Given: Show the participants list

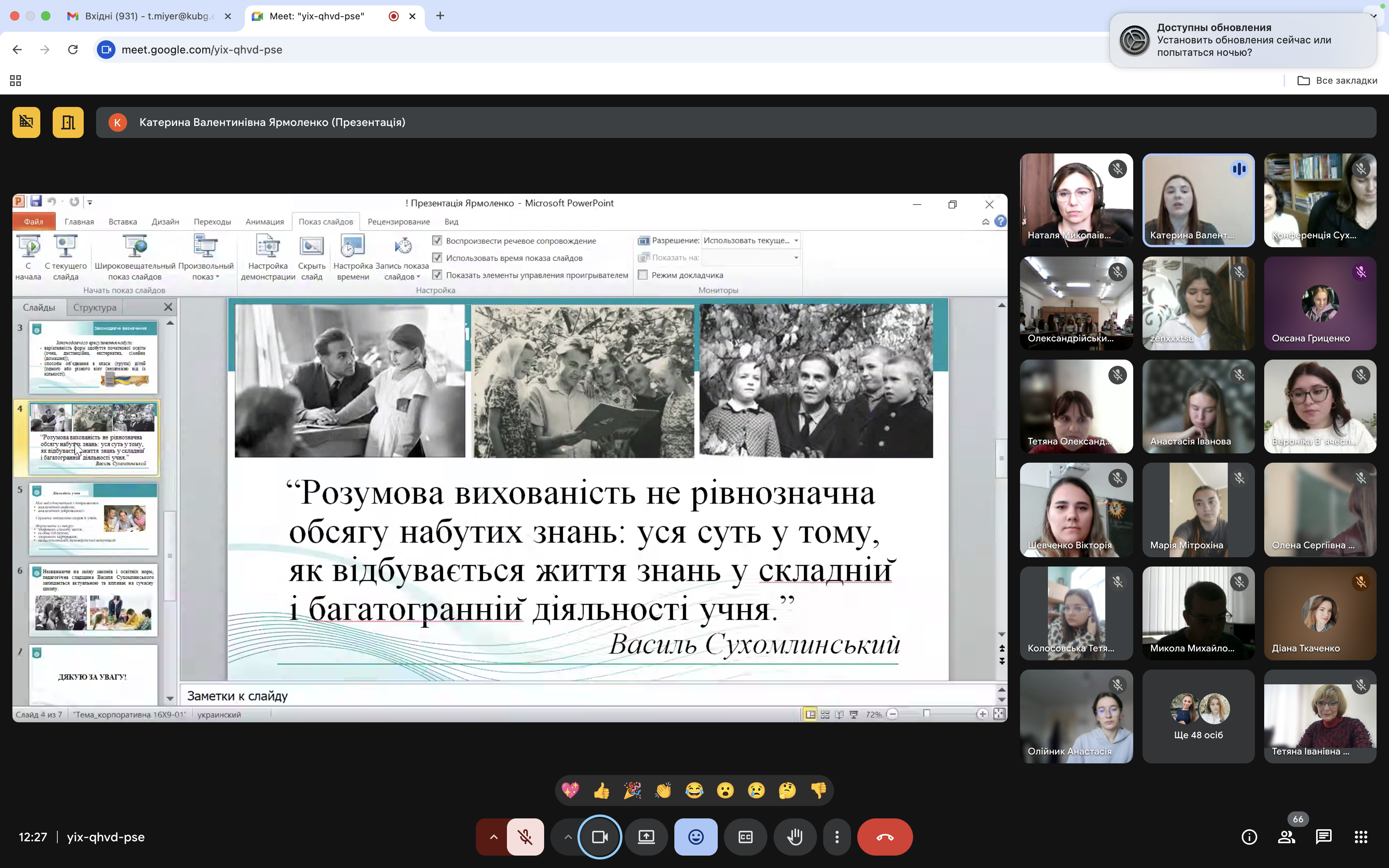Looking at the screenshot, I should pos(1286,837).
